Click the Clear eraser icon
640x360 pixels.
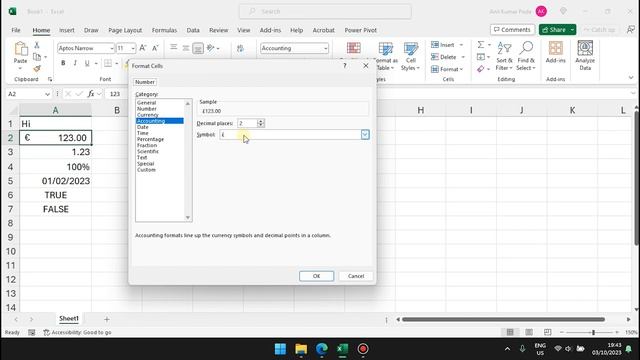(x=481, y=69)
